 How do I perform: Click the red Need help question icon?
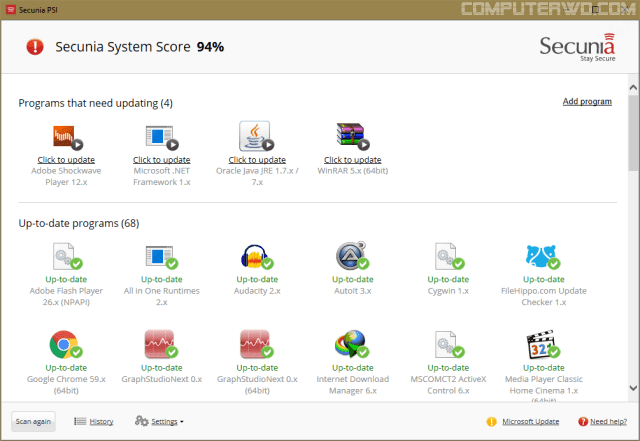[x=583, y=421]
